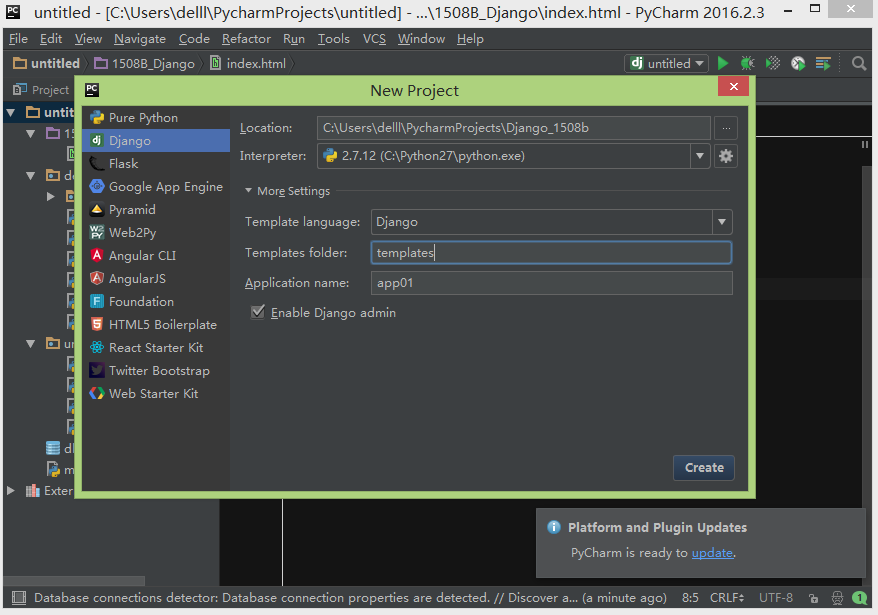Open the Refactor menu
Viewport: 878px width, 615px height.
point(246,39)
